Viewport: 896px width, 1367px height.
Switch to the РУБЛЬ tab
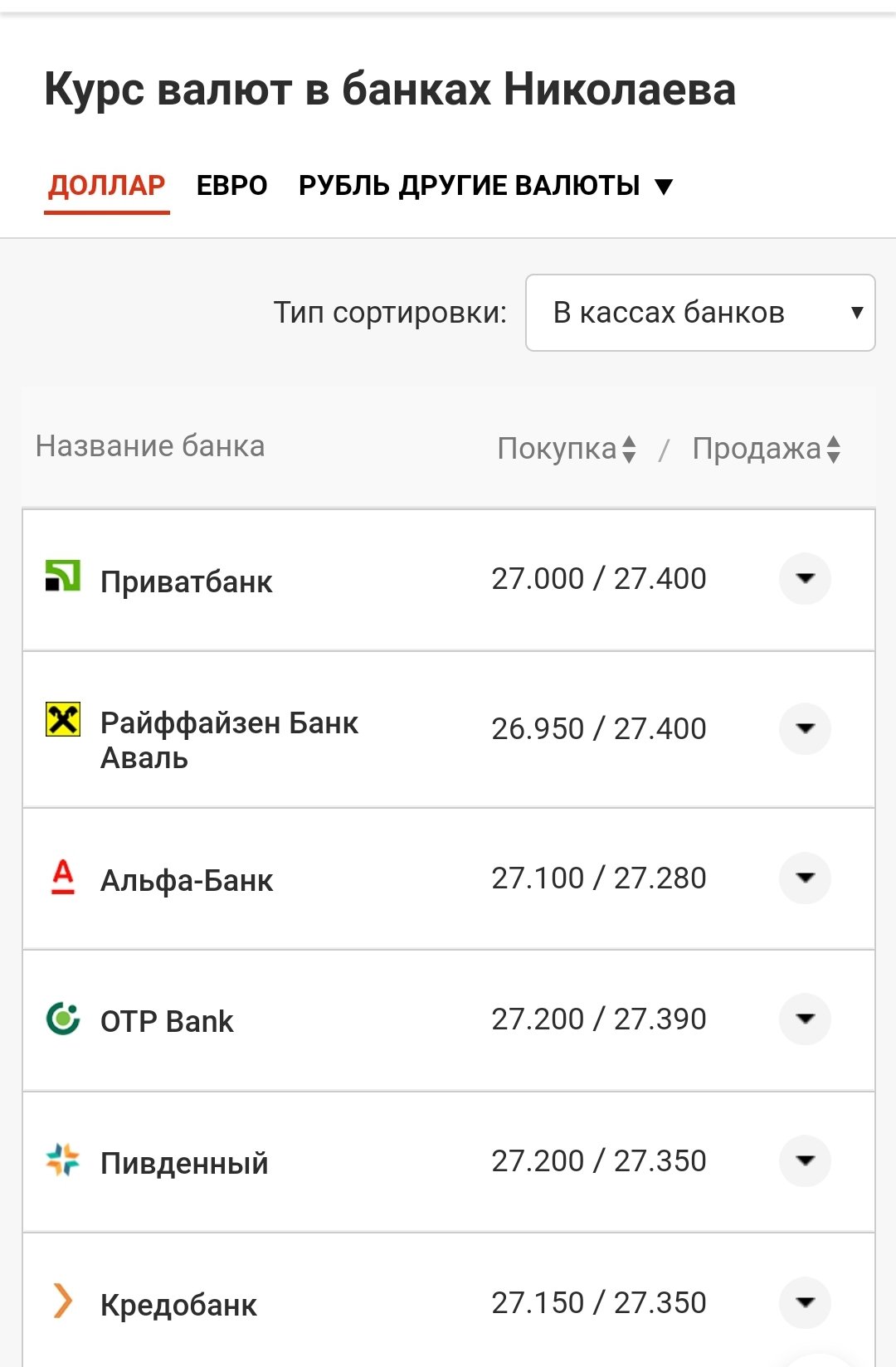(343, 186)
